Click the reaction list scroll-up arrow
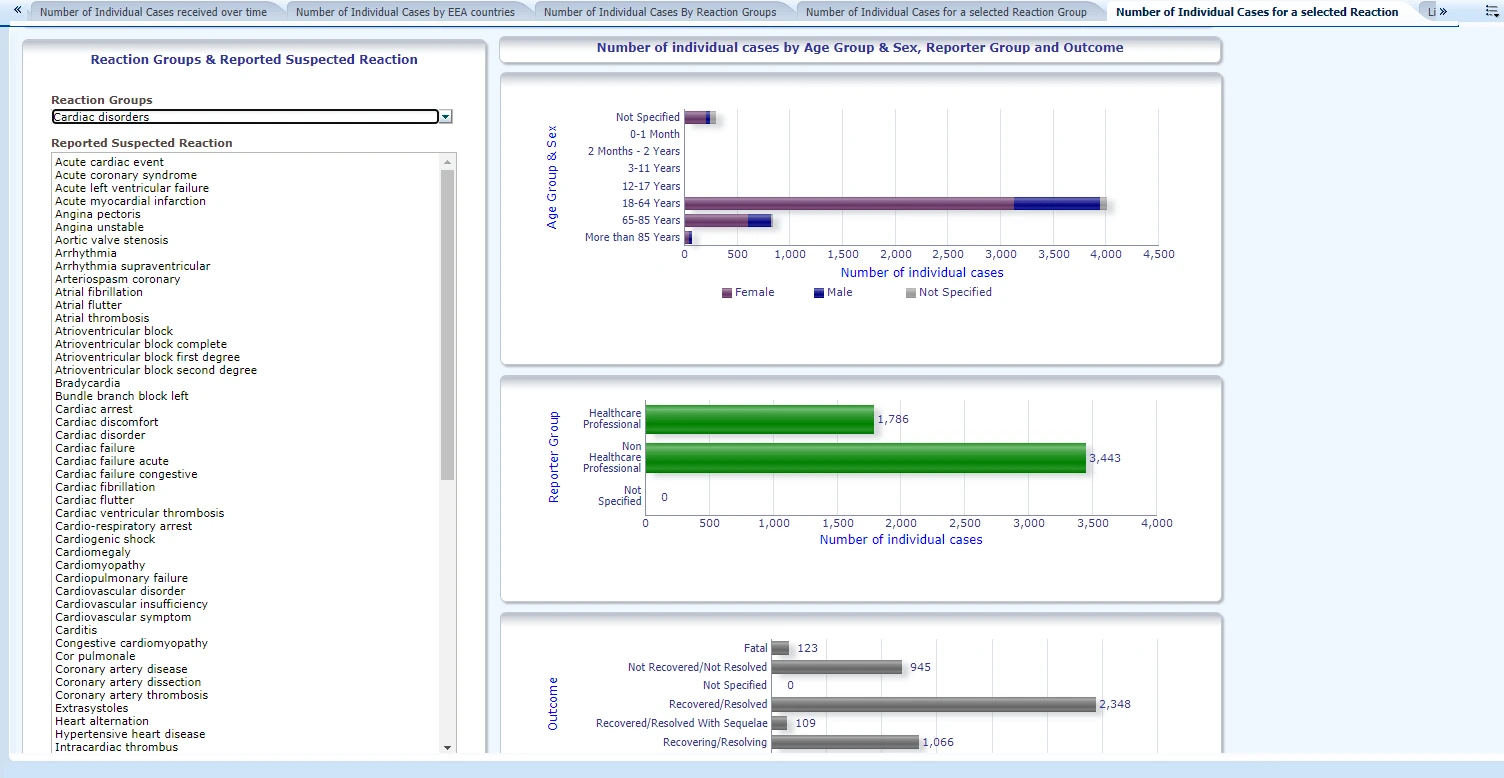1504x778 pixels. 447,161
